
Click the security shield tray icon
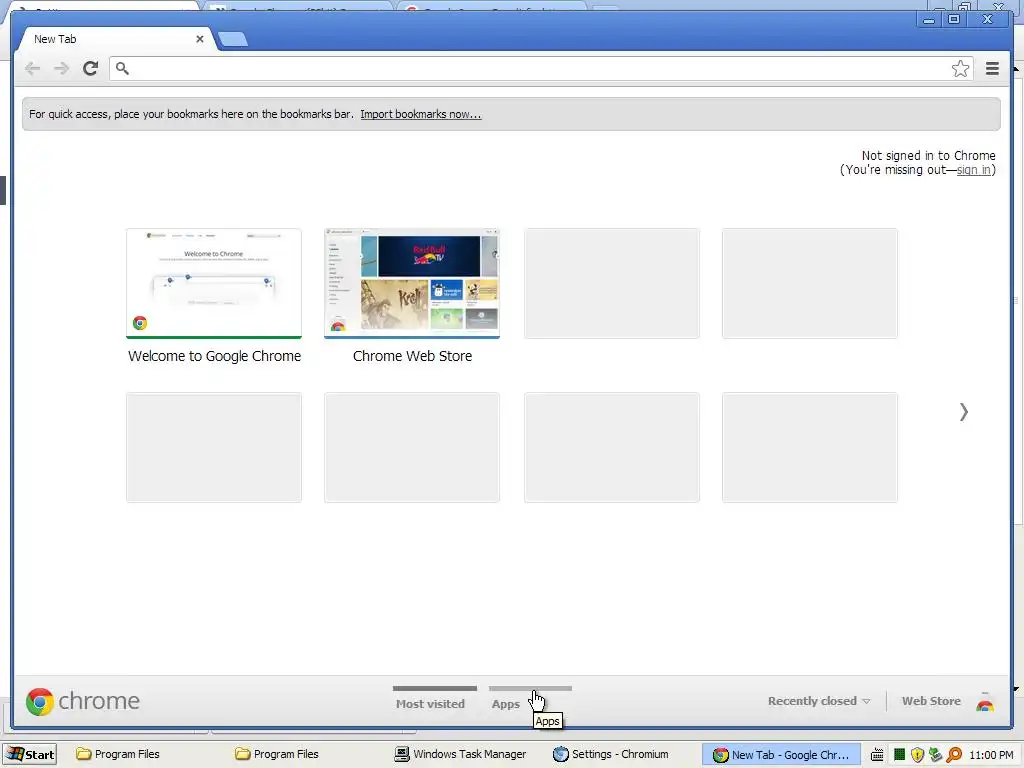(x=917, y=755)
